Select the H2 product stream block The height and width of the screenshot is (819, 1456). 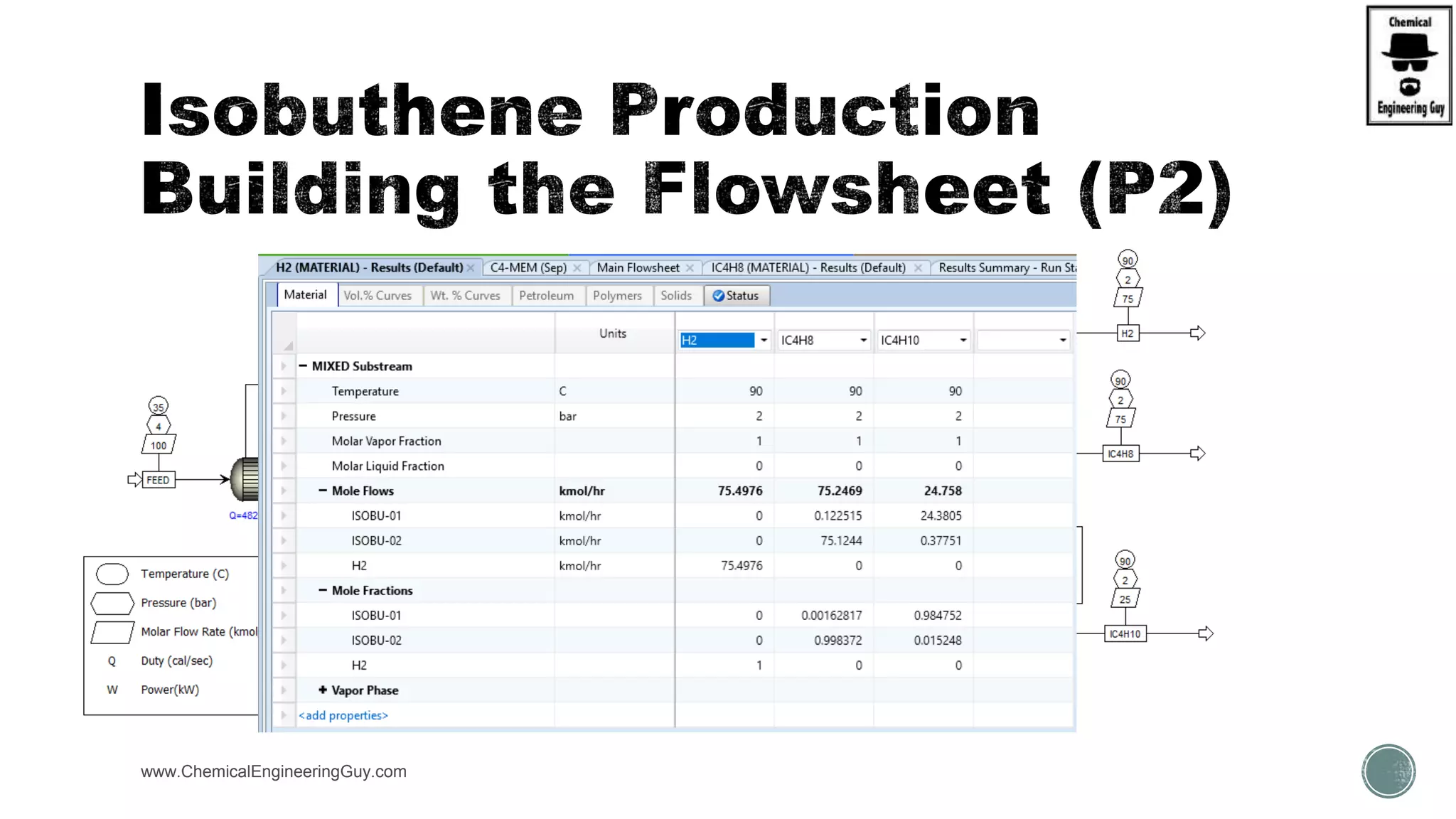click(x=1128, y=333)
